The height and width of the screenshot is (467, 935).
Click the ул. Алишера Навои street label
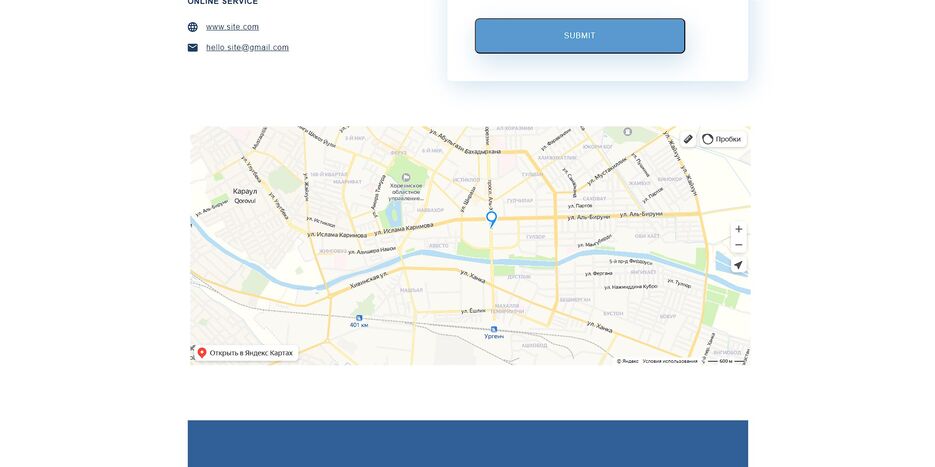pyautogui.click(x=372, y=250)
